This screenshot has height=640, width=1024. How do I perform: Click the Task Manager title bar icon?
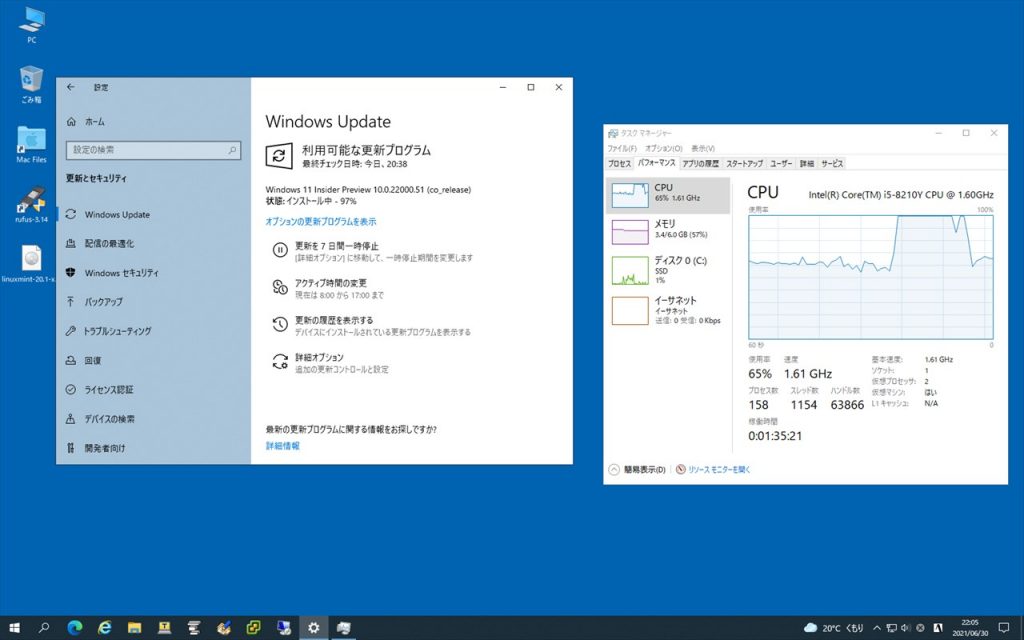coord(613,133)
